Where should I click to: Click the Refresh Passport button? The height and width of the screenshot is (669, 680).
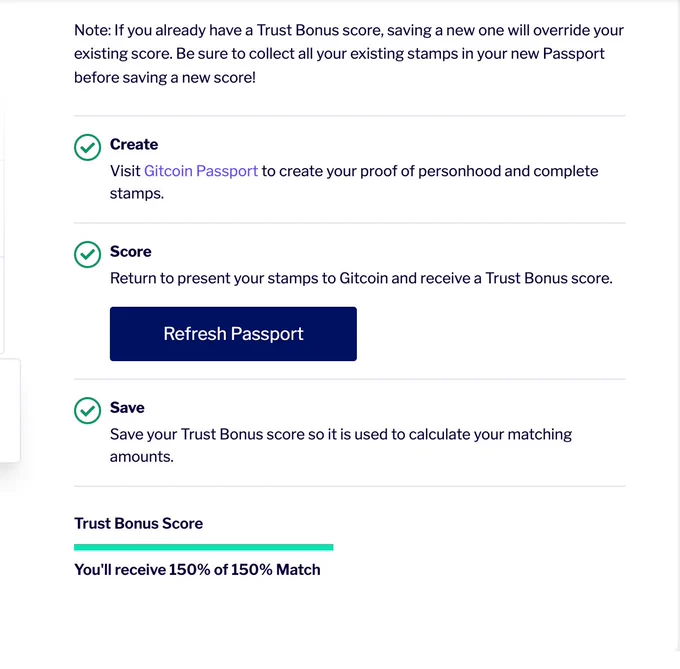point(233,334)
